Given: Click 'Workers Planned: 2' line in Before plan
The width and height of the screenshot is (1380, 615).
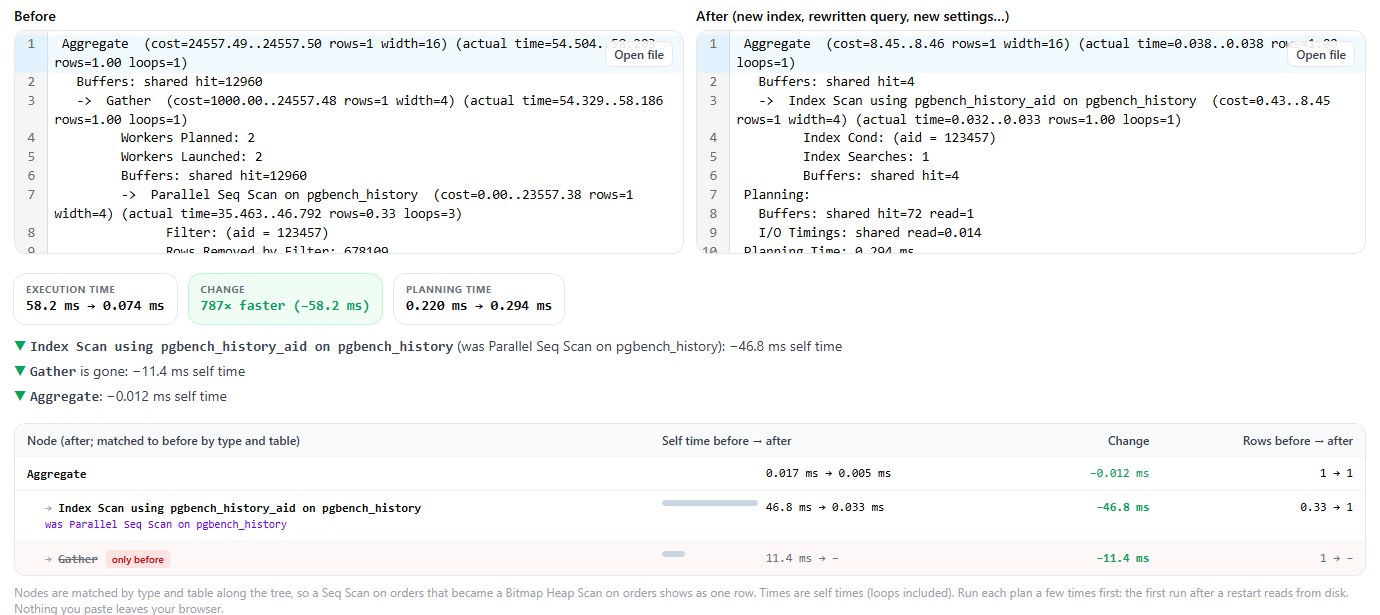Looking at the screenshot, I should (188, 138).
